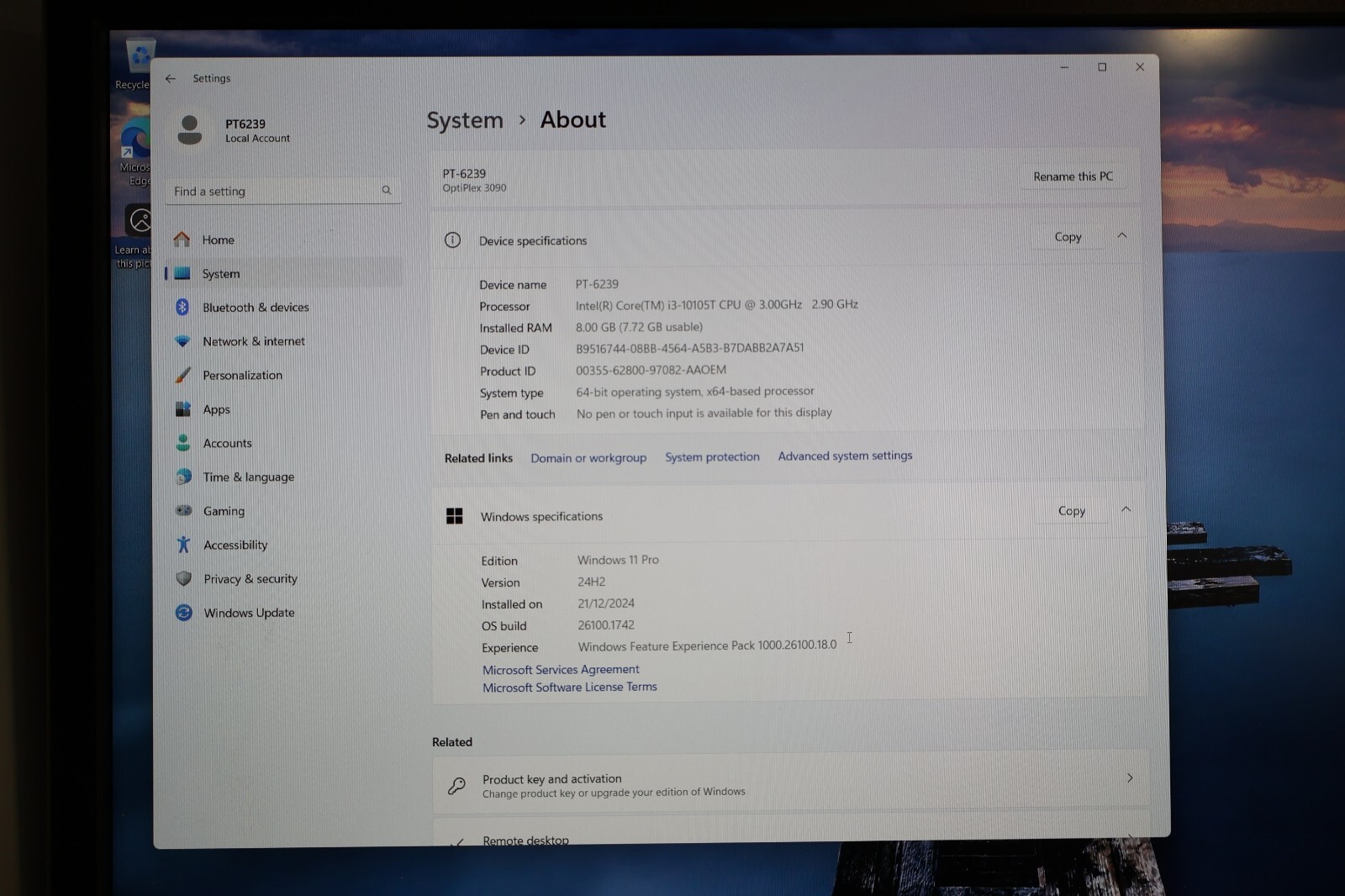The height and width of the screenshot is (896, 1345).
Task: Open the Apps settings page
Action: click(x=283, y=409)
